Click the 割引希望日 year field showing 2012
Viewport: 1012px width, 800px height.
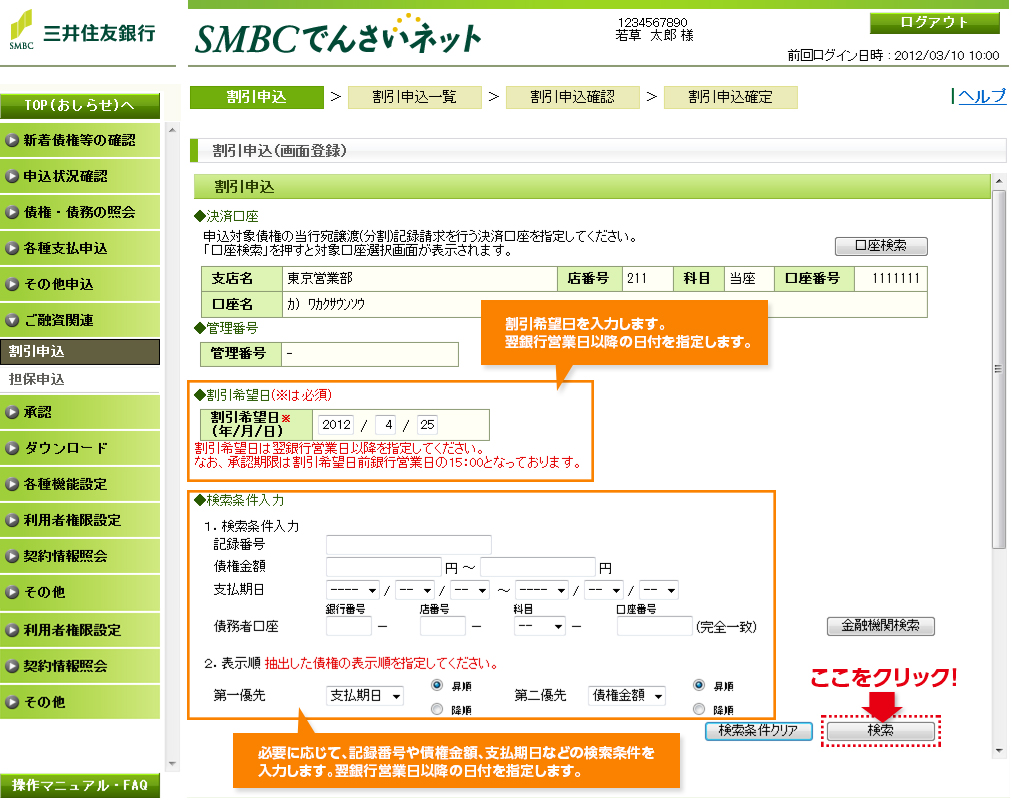tap(336, 425)
